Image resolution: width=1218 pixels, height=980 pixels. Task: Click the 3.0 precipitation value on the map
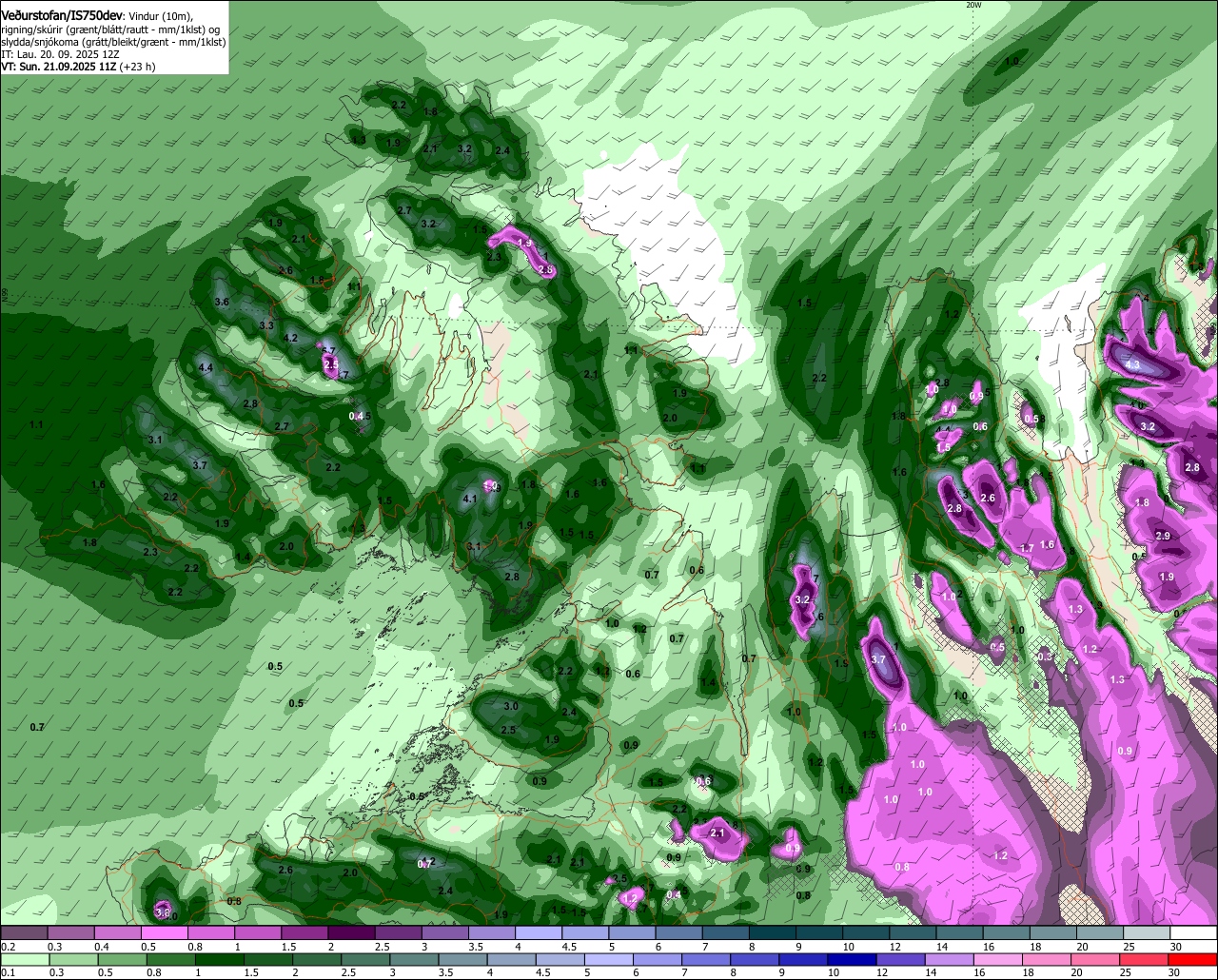click(x=511, y=706)
